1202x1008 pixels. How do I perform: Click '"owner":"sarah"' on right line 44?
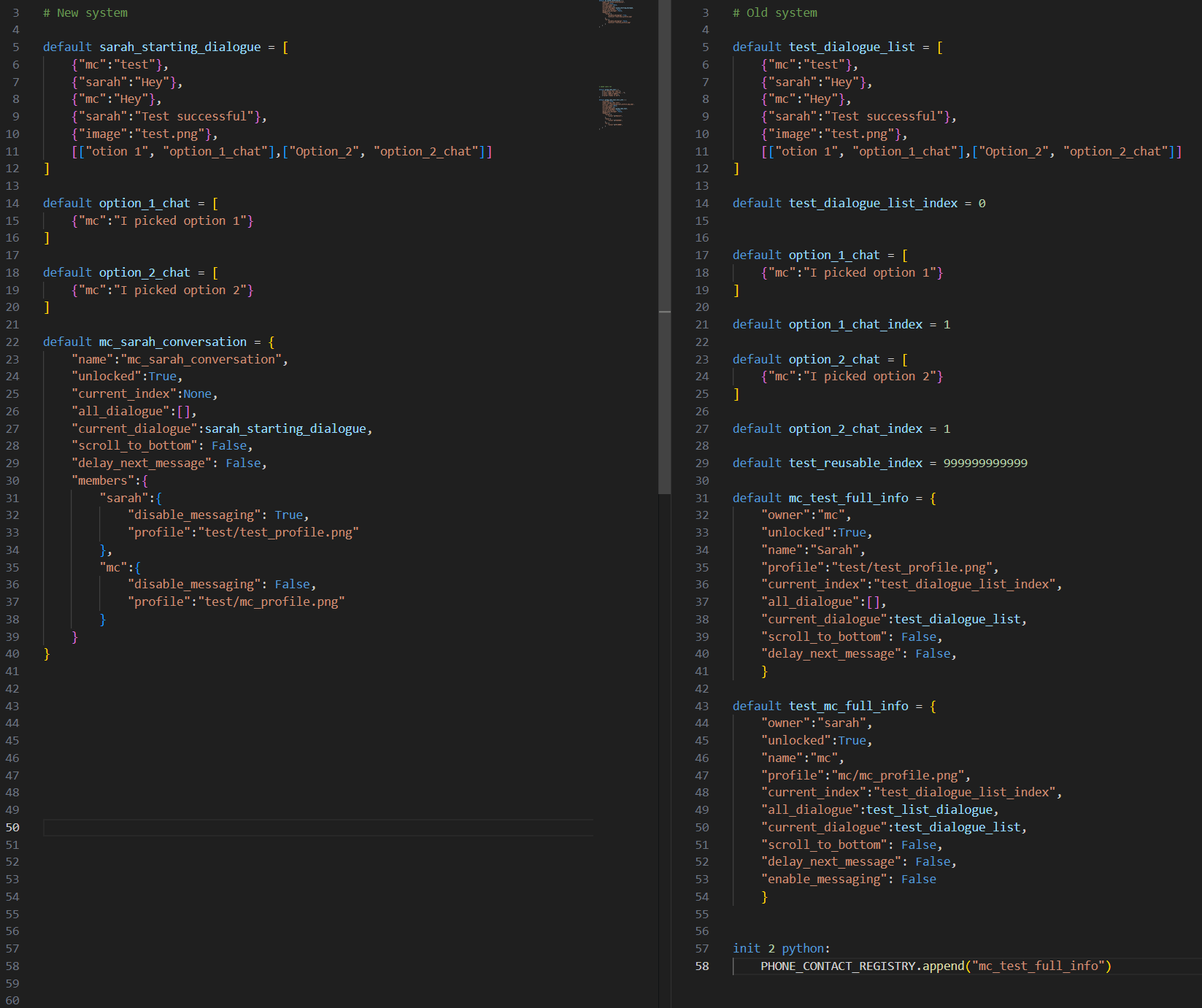[x=813, y=723]
